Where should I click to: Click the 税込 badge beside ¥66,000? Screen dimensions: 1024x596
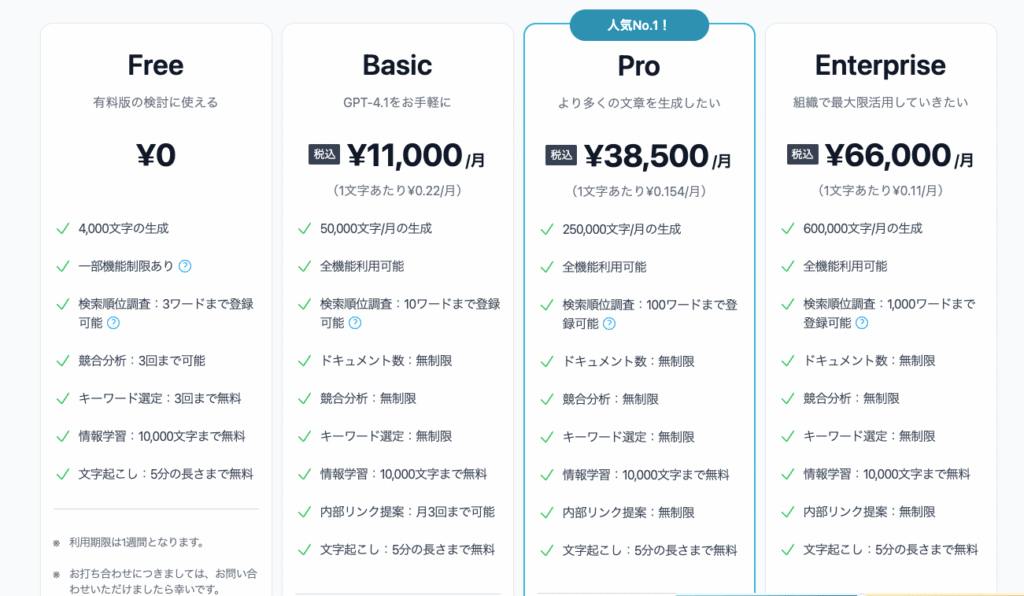(804, 154)
